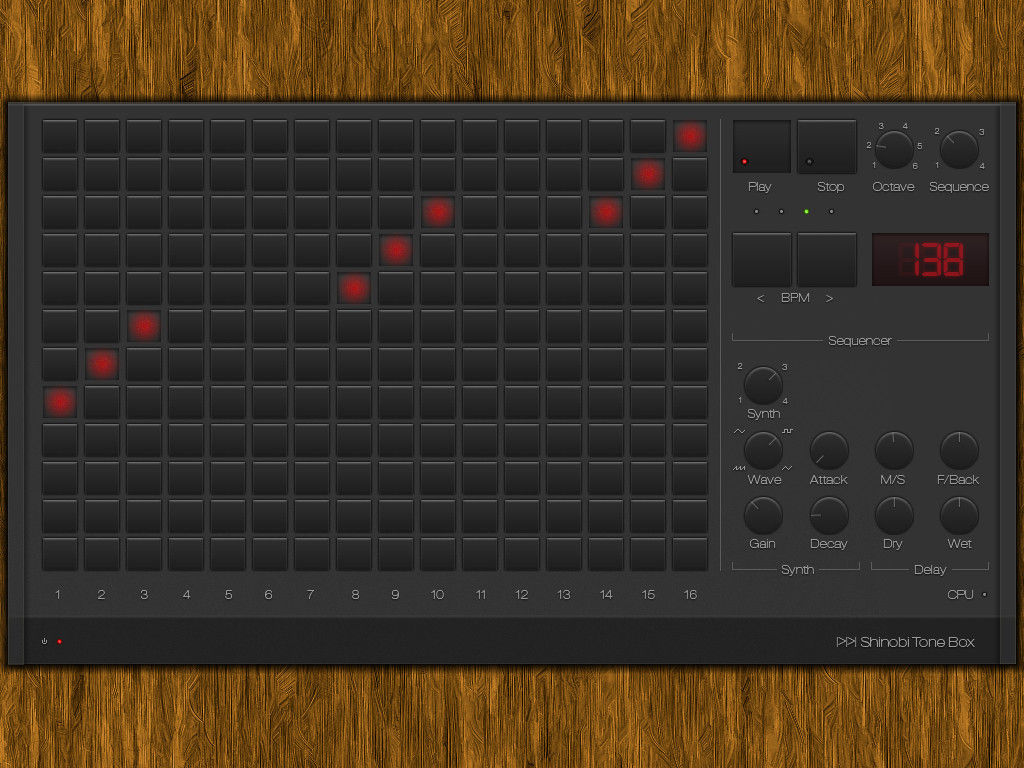Viewport: 1024px width, 768px height.
Task: Adjust the Dry delay knob
Action: 893,515
